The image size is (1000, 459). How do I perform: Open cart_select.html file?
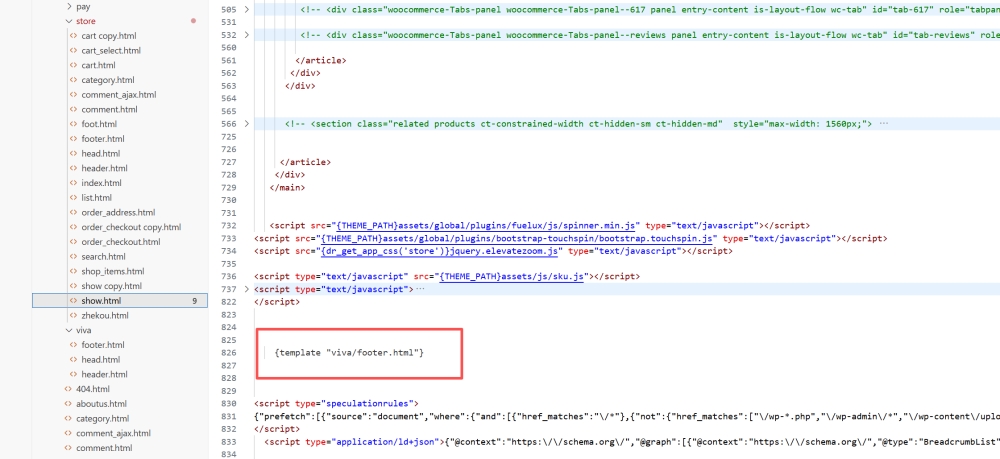pyautogui.click(x=111, y=50)
